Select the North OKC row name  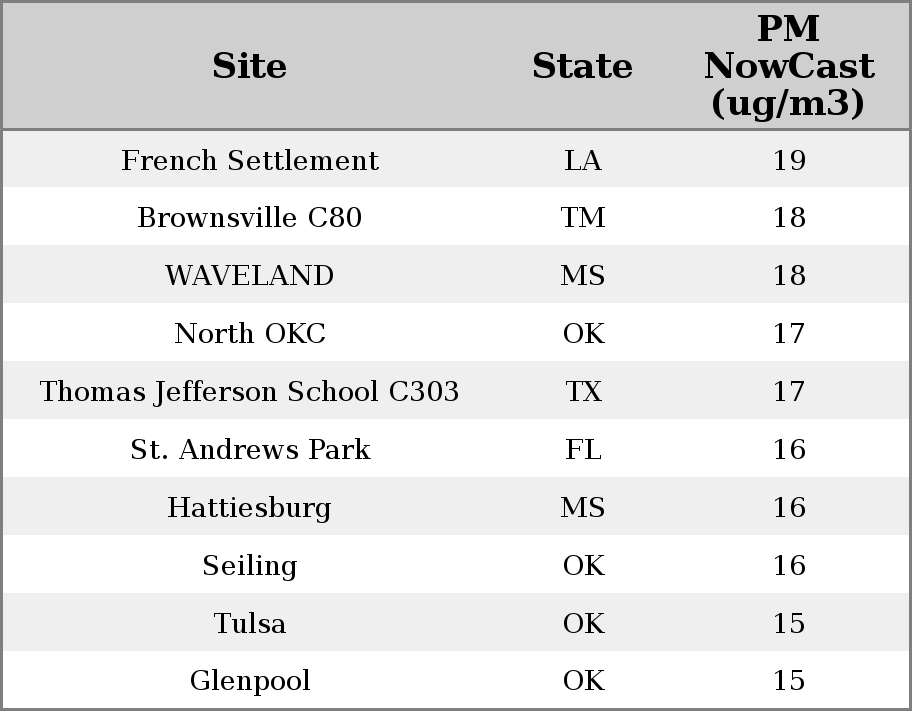[x=250, y=334]
